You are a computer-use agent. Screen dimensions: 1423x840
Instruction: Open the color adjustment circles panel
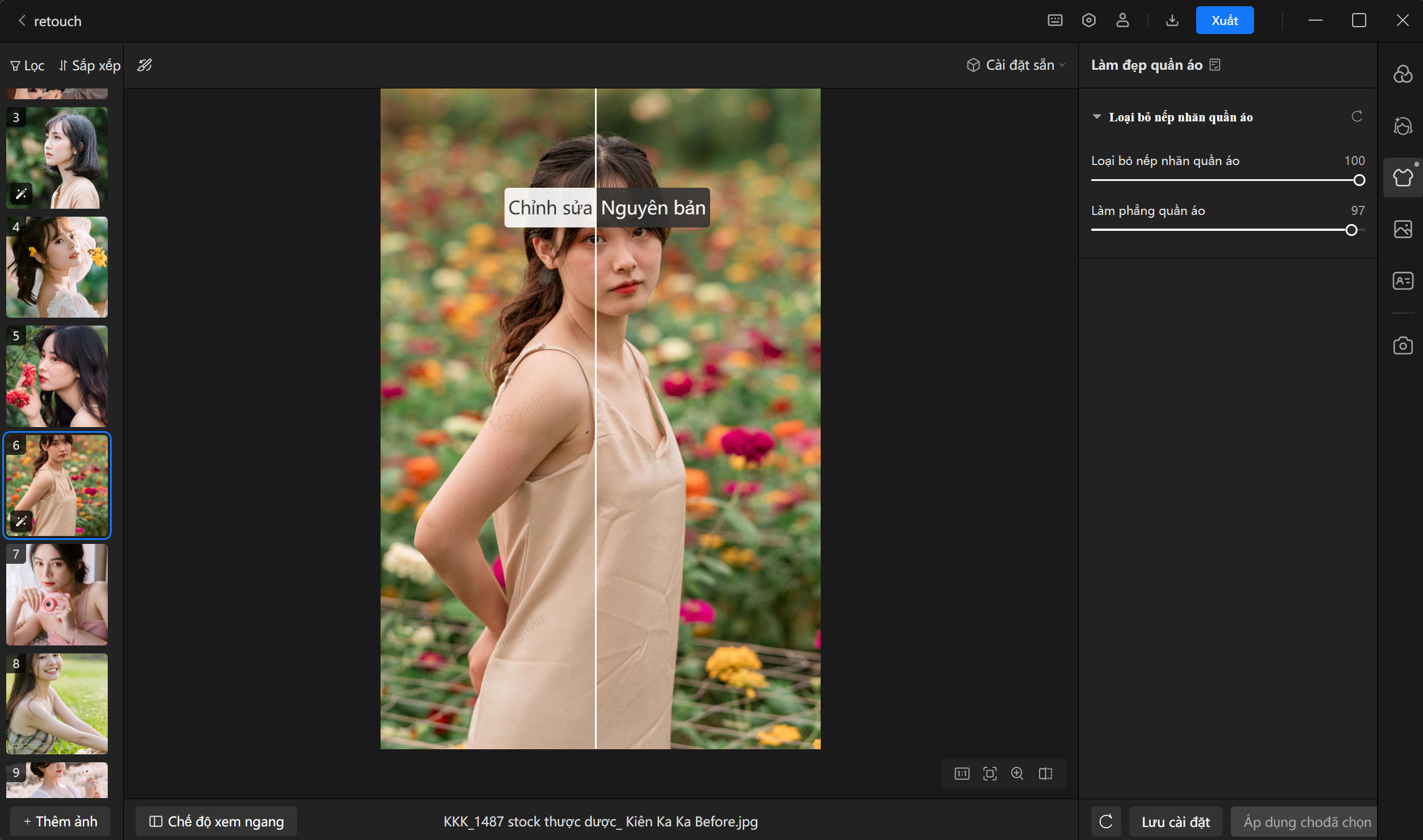coord(1403,74)
